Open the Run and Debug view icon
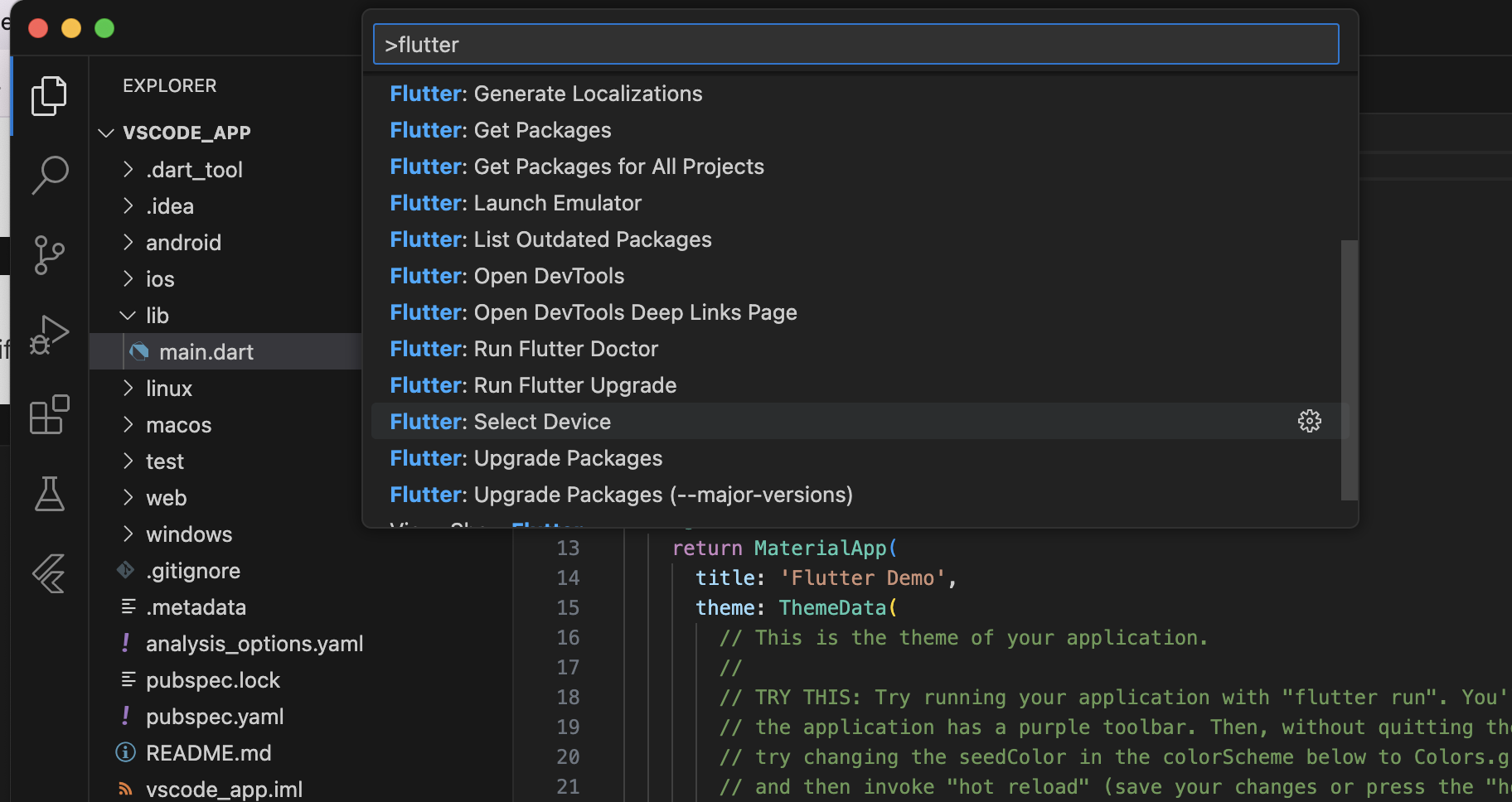The image size is (1512, 802). click(x=49, y=335)
